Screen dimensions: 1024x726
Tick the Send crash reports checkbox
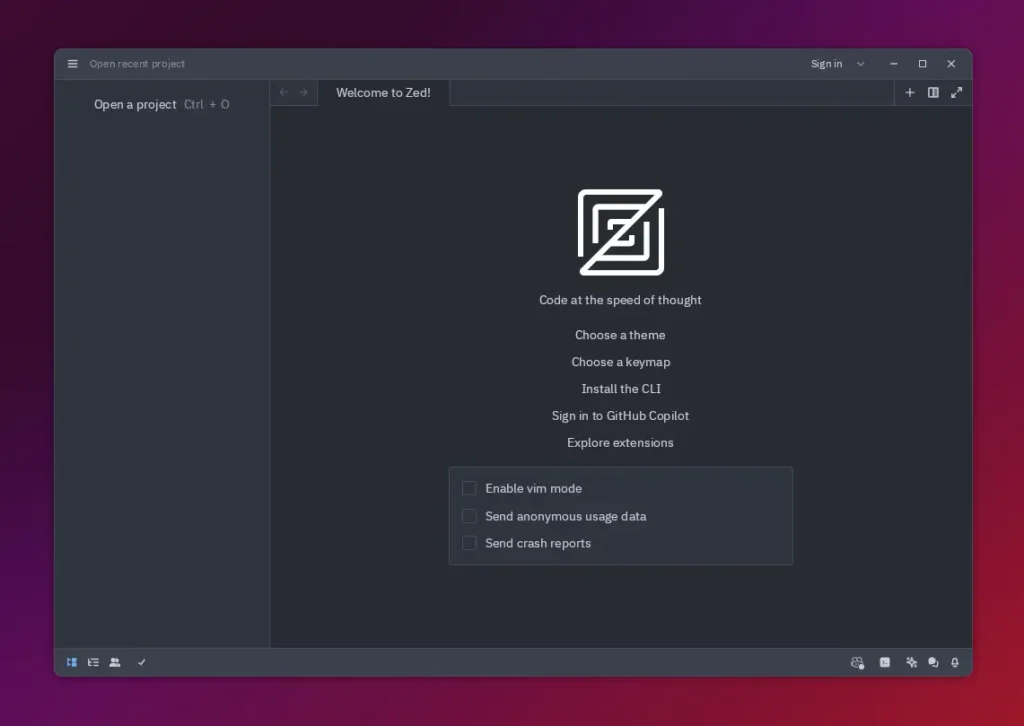tap(469, 543)
